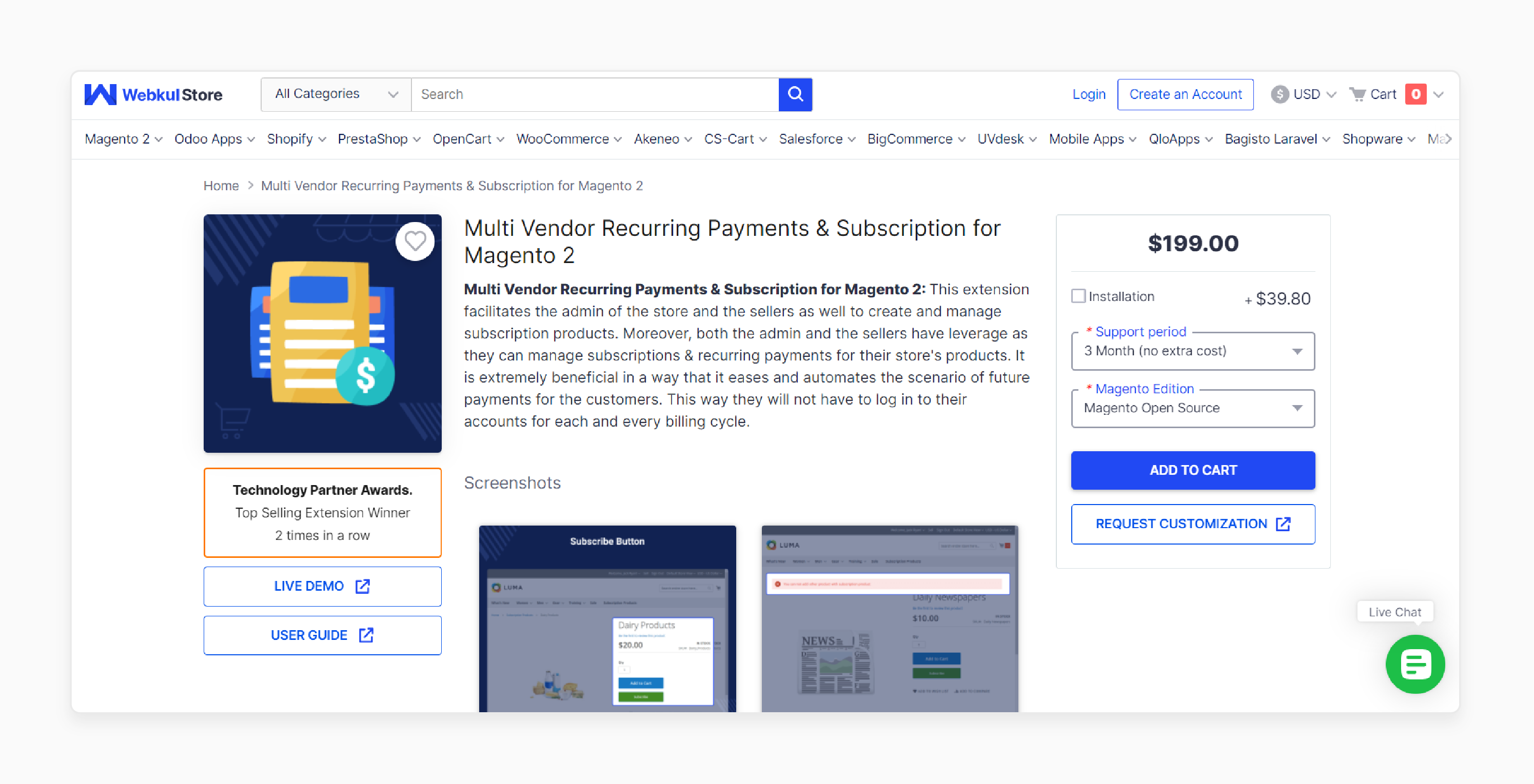1534x784 pixels.
Task: Click the main product image
Action: (x=322, y=333)
